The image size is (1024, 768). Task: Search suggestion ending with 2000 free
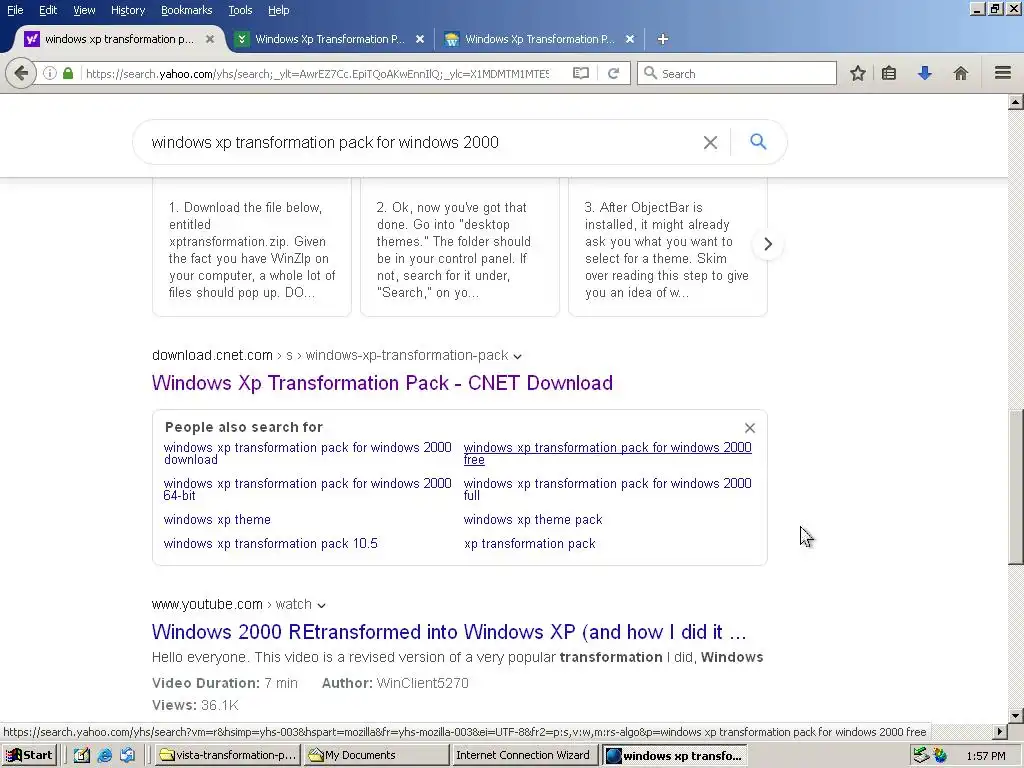click(607, 453)
